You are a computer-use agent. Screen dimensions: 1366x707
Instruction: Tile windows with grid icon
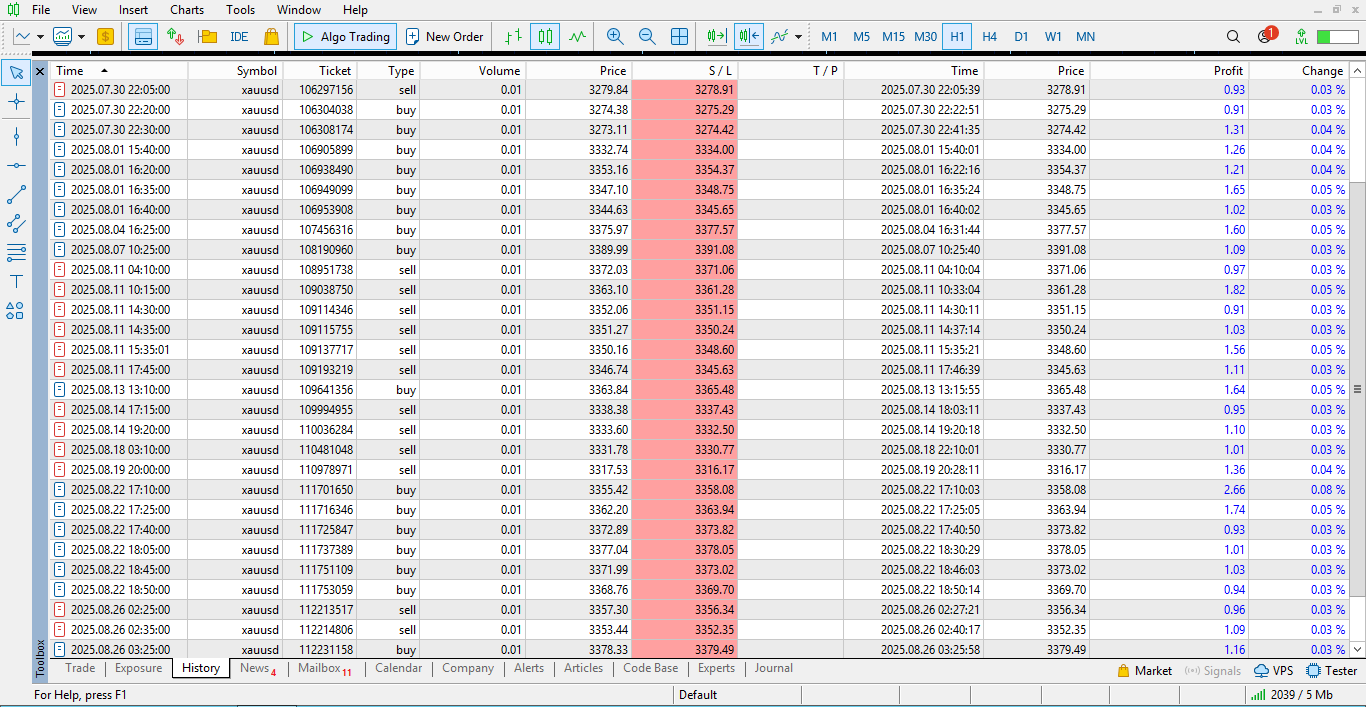coord(679,37)
